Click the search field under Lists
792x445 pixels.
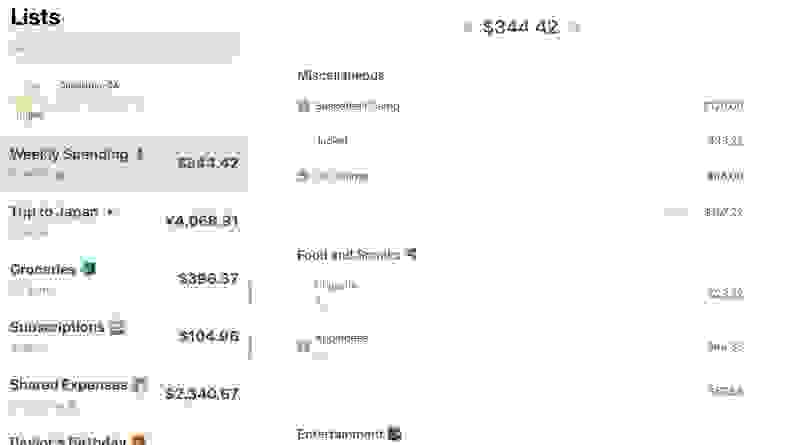124,47
